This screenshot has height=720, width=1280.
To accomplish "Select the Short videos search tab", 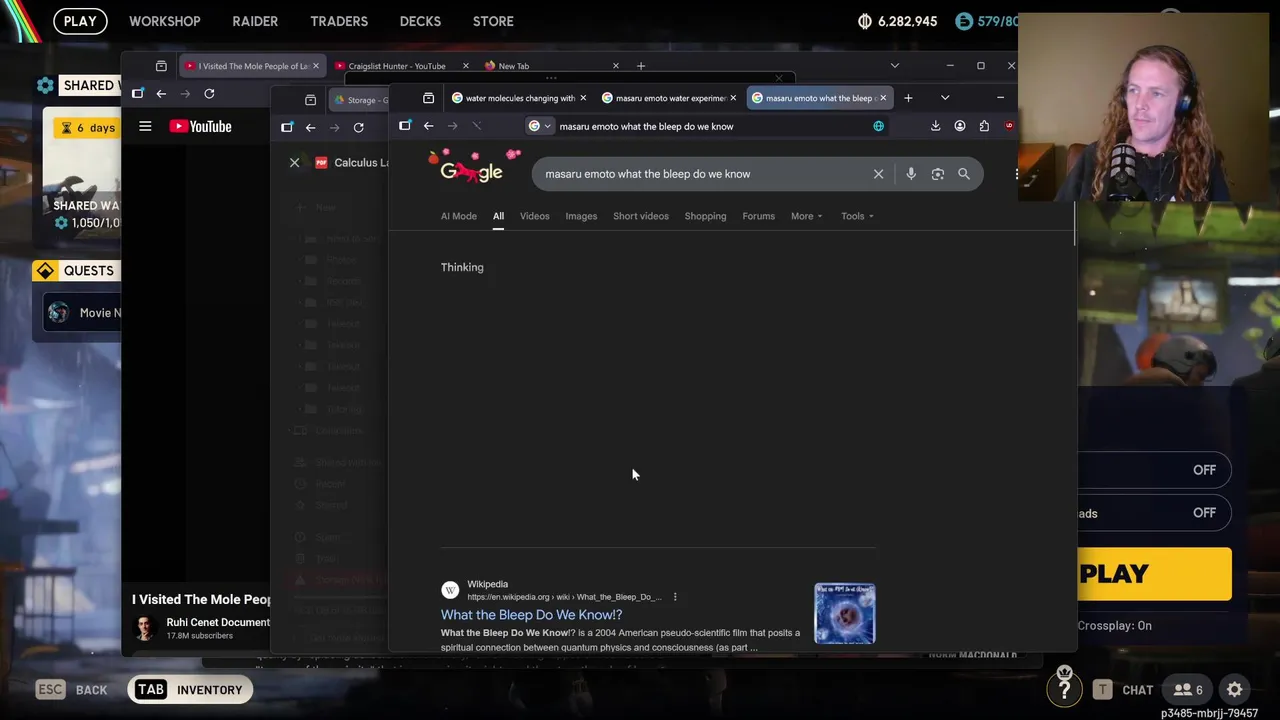I will (x=641, y=216).
